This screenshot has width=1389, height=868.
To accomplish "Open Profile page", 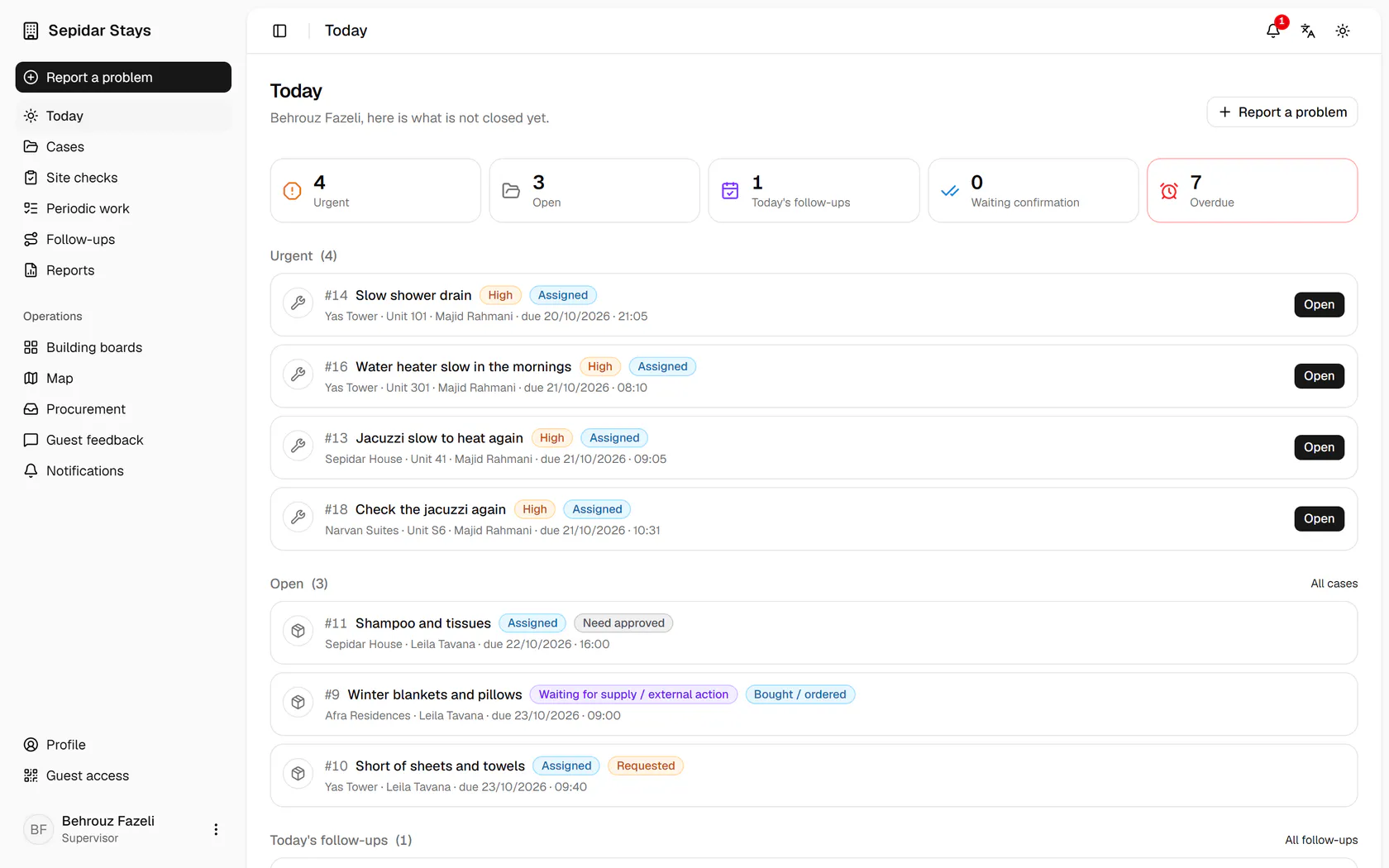I will 123,745.
